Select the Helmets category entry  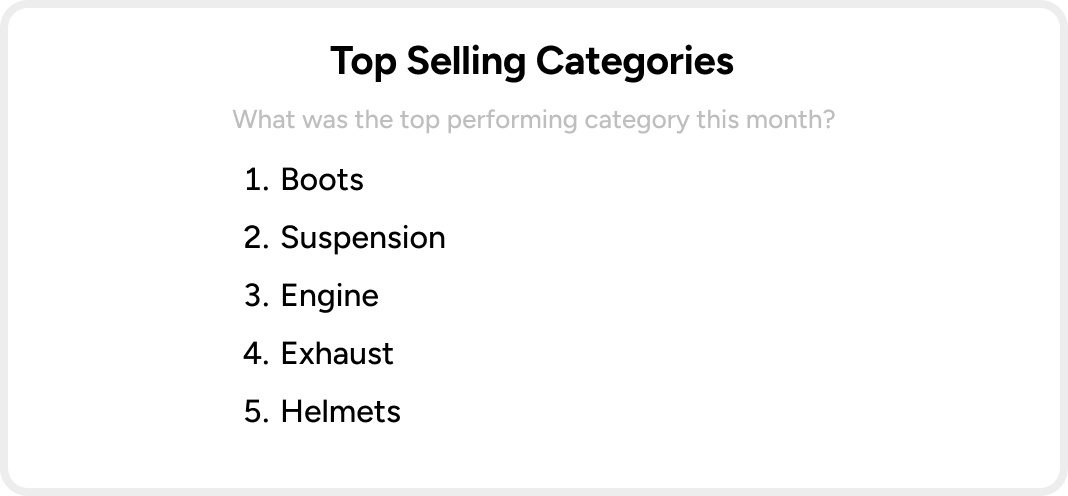[x=341, y=412]
